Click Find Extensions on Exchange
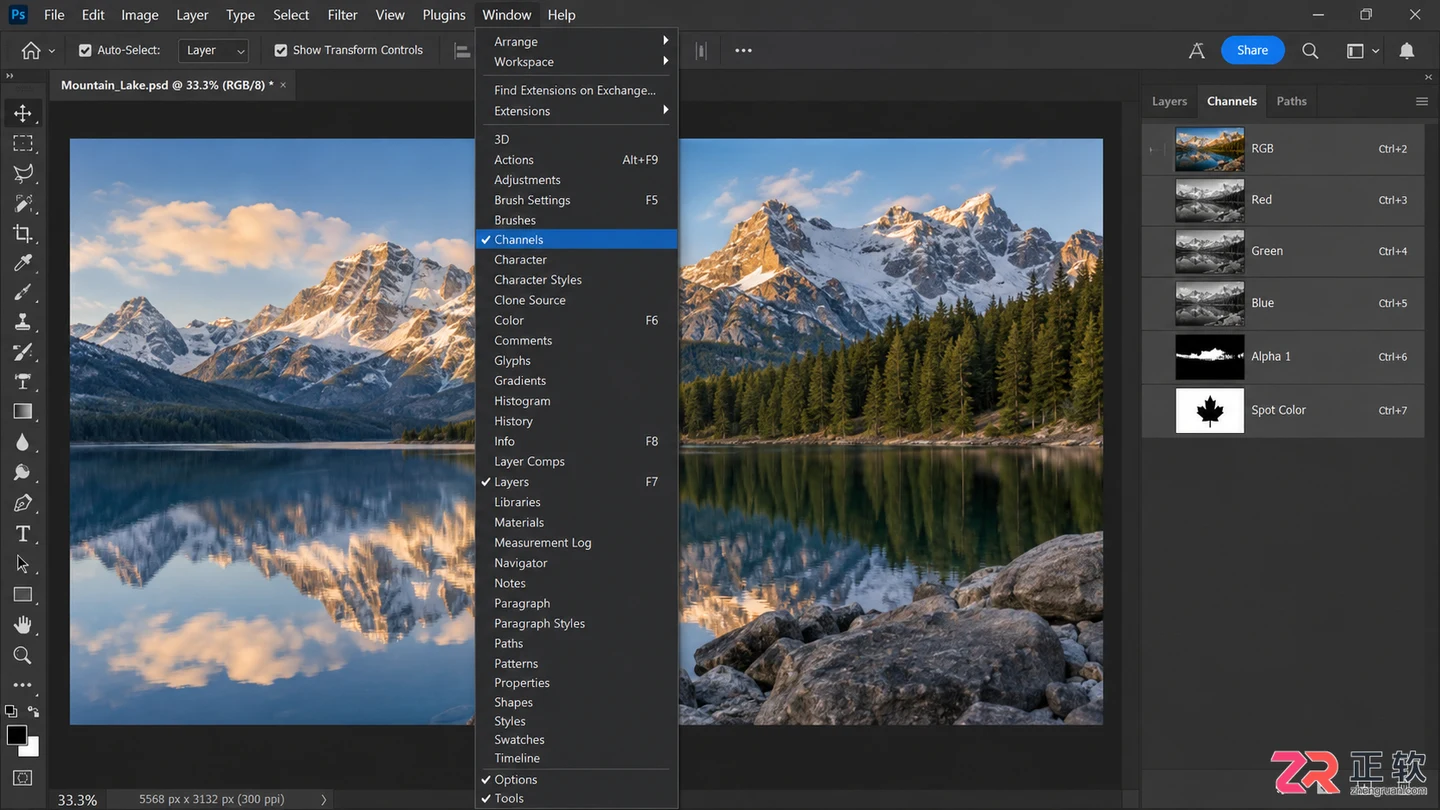This screenshot has width=1440, height=810. [577, 90]
